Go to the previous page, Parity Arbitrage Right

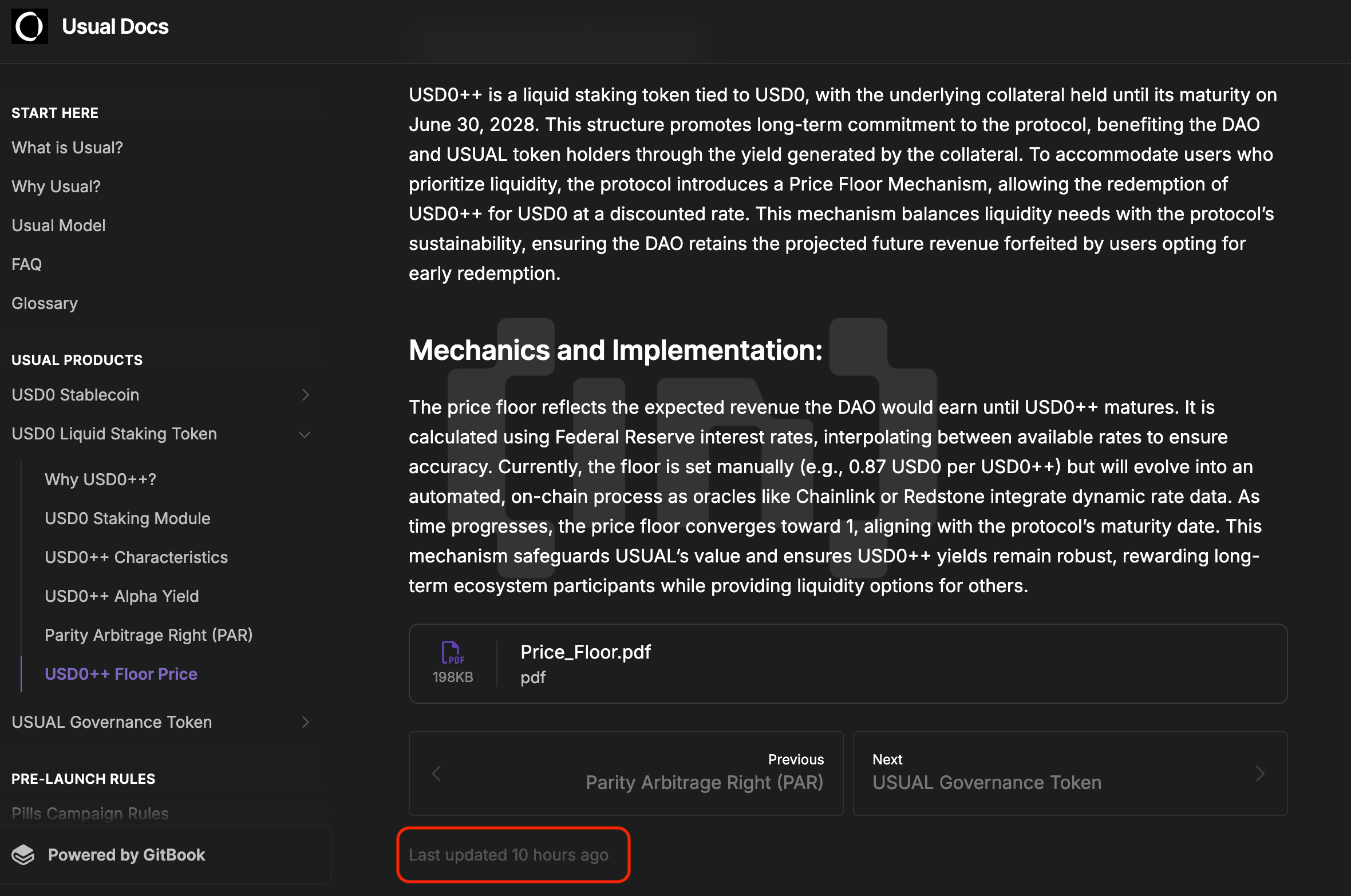[704, 782]
